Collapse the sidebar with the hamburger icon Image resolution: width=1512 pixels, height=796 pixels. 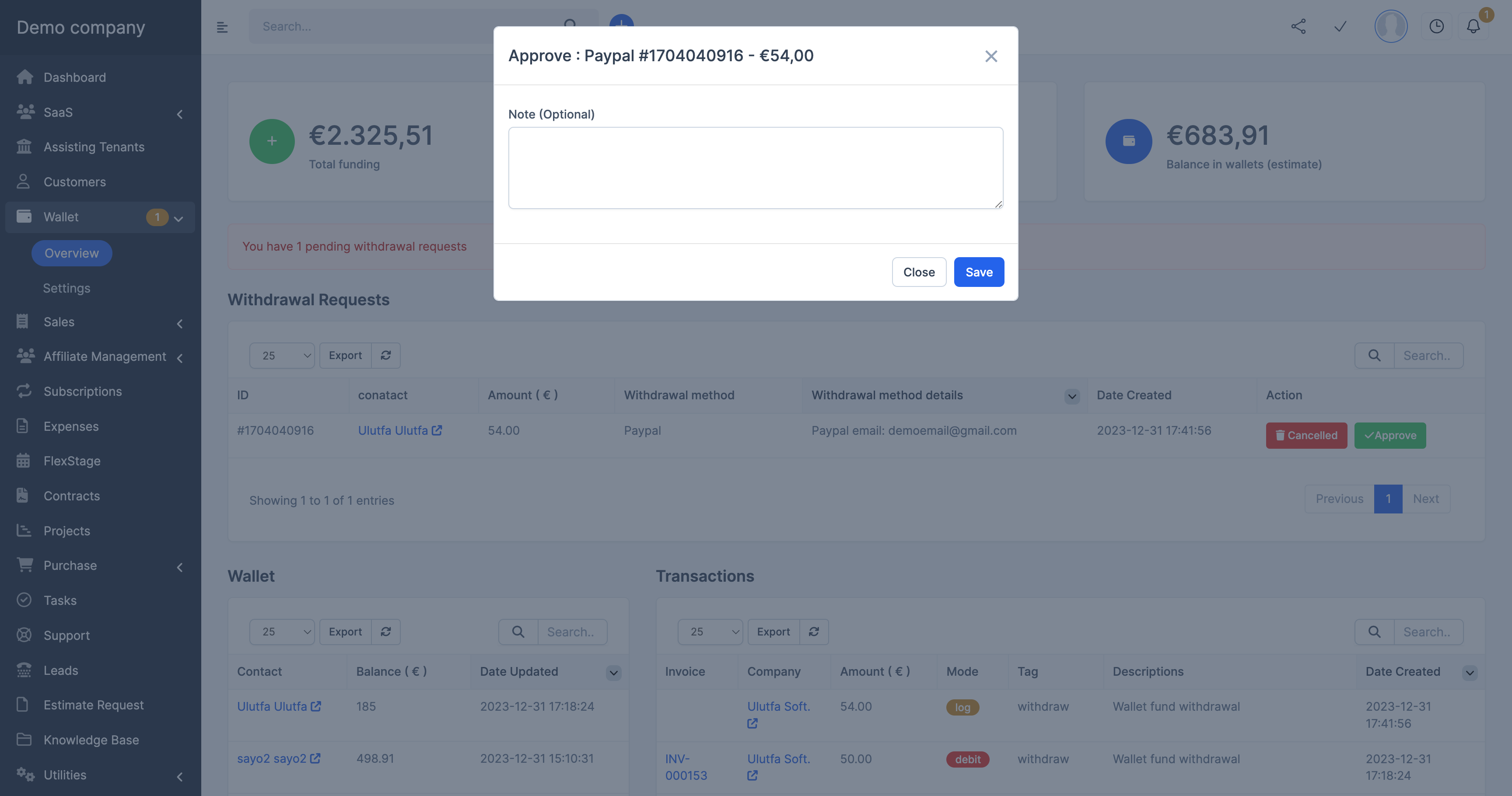pyautogui.click(x=222, y=26)
